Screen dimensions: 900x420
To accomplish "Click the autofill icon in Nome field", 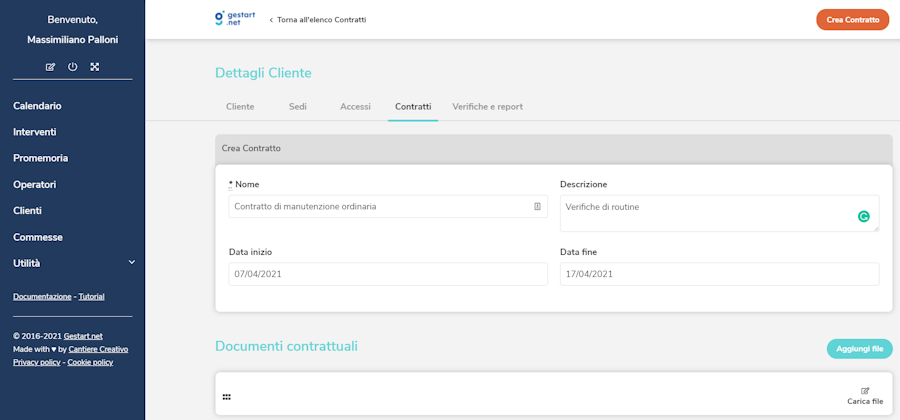I will (537, 206).
